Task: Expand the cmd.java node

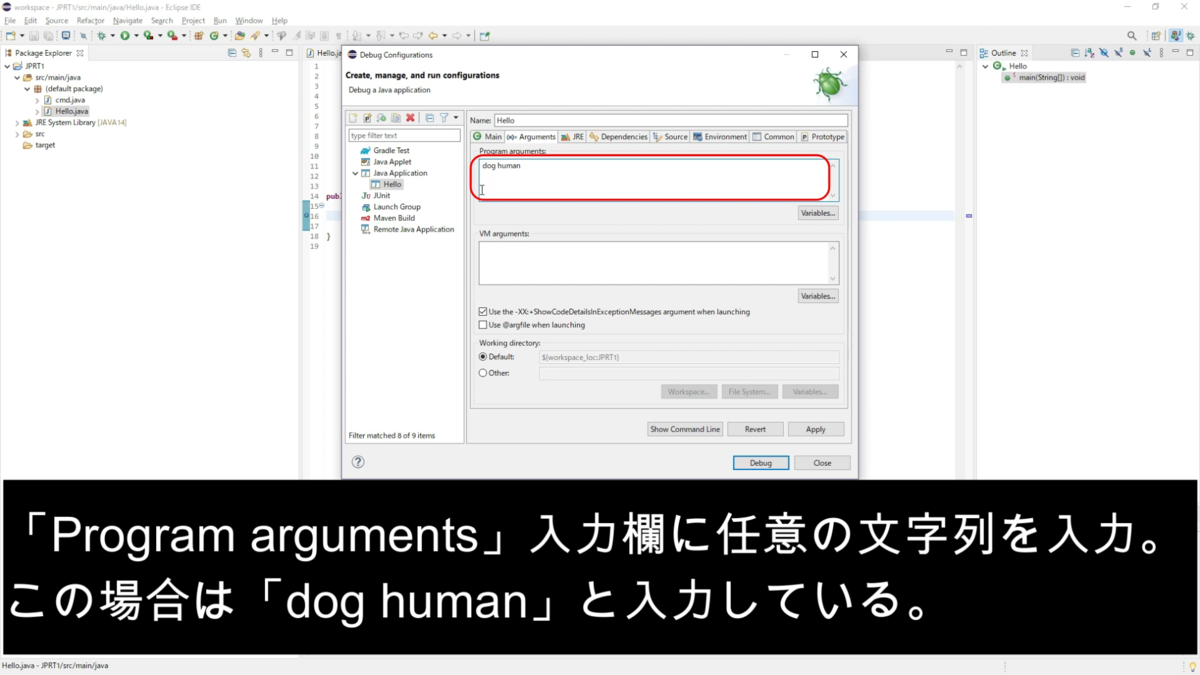Action: (37, 100)
